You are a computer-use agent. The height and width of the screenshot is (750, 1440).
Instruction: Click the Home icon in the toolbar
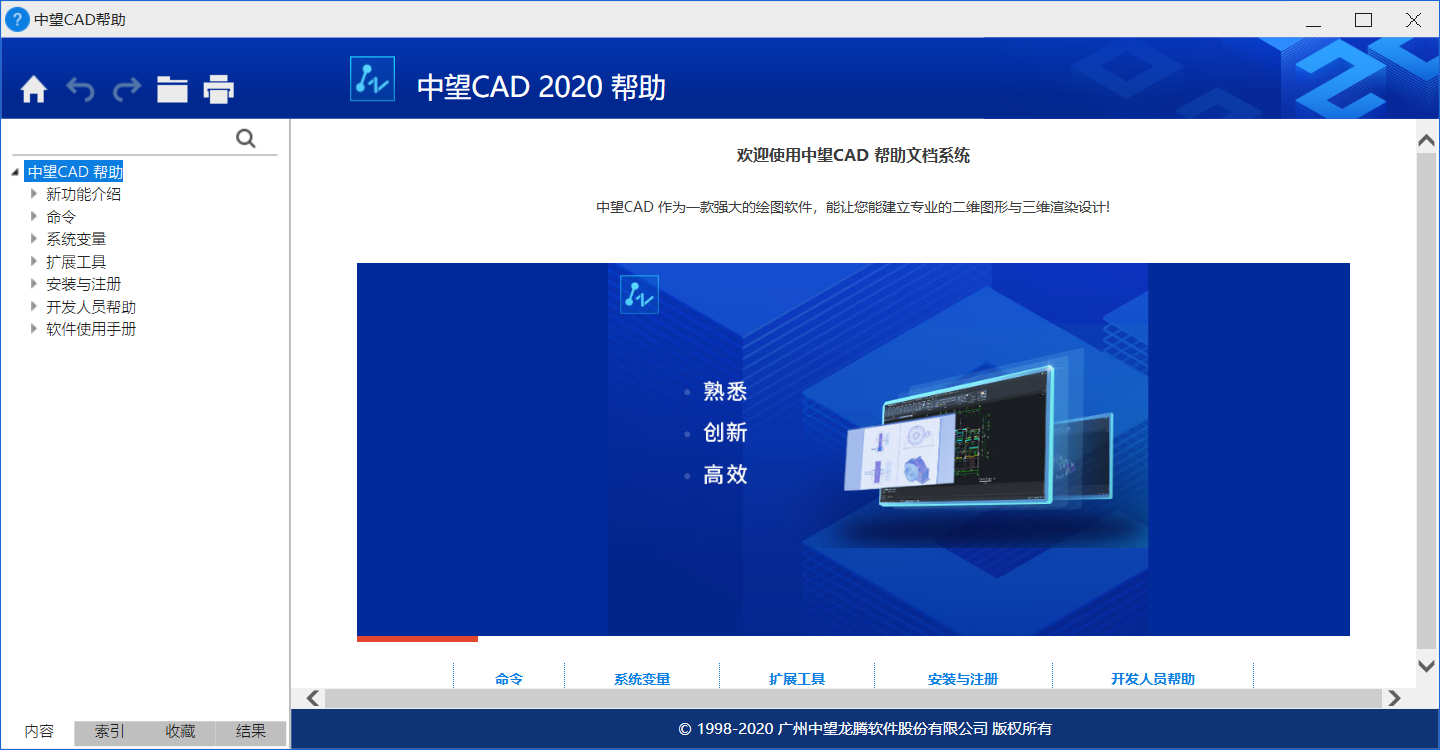[33, 89]
